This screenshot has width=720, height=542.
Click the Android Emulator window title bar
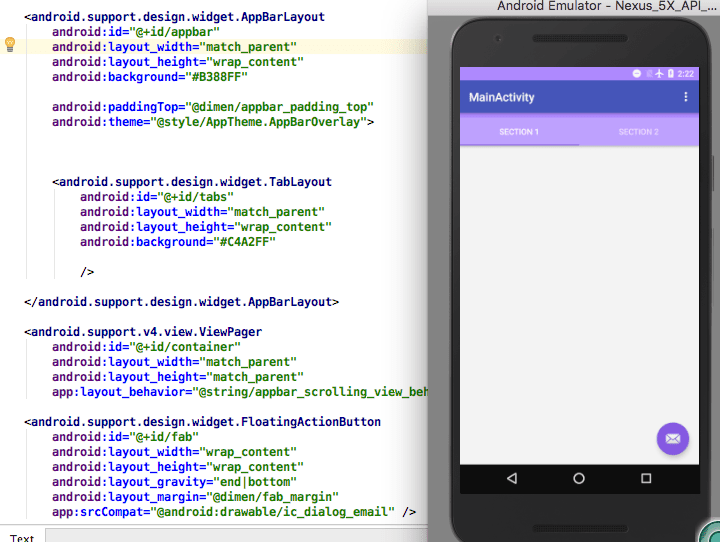click(574, 7)
